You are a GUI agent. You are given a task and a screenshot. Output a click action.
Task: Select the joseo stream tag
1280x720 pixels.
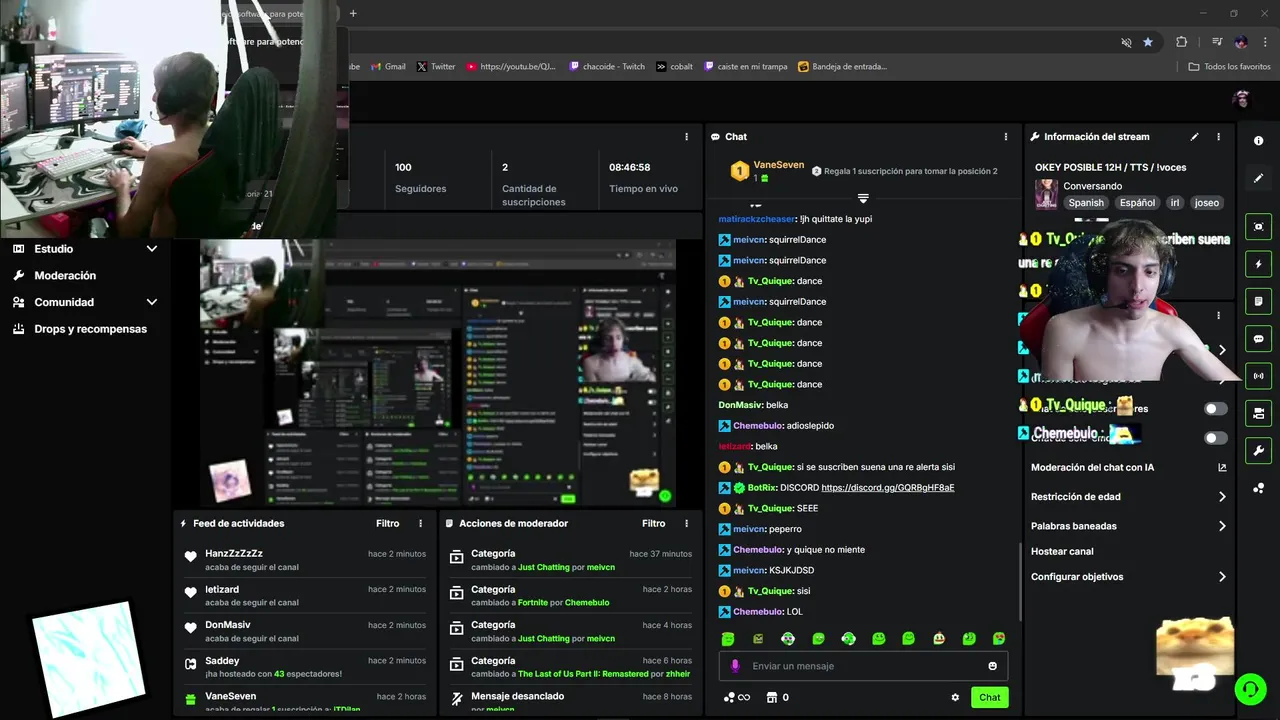[1207, 202]
